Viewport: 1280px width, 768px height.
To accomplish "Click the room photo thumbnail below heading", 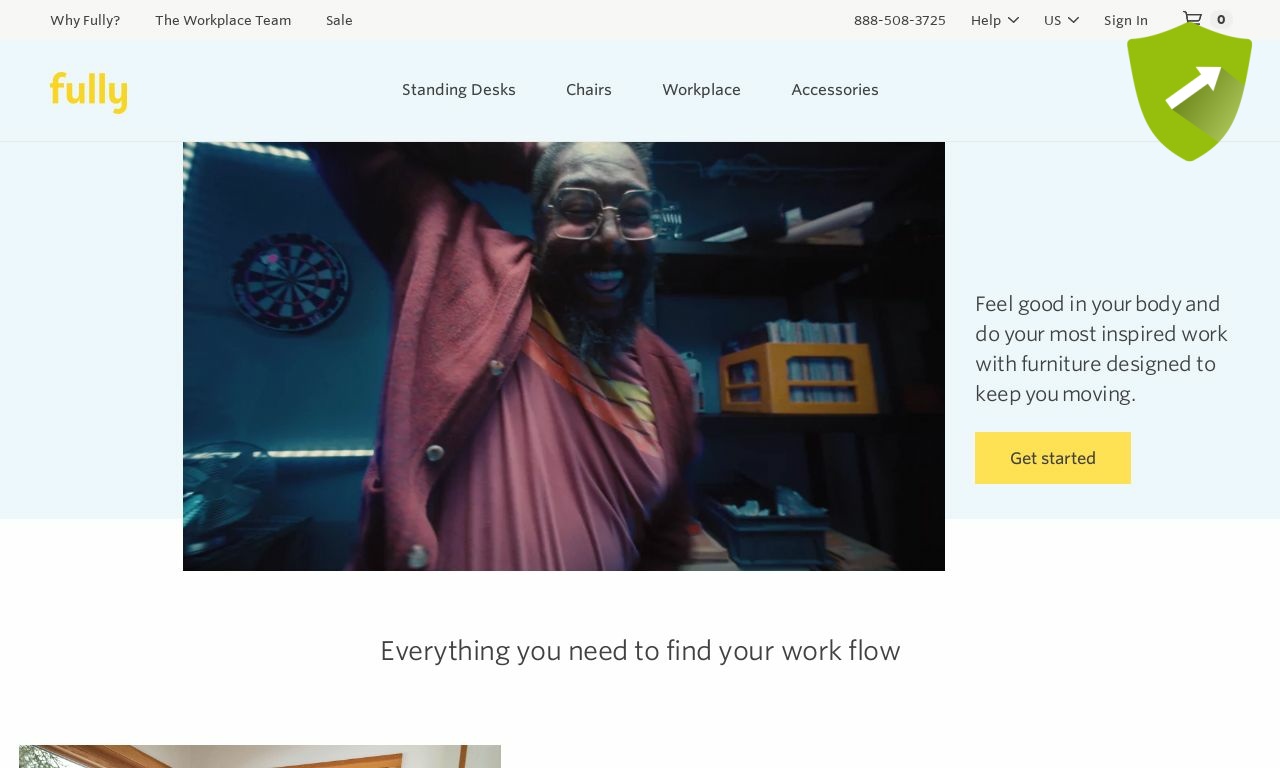I will pos(260,756).
